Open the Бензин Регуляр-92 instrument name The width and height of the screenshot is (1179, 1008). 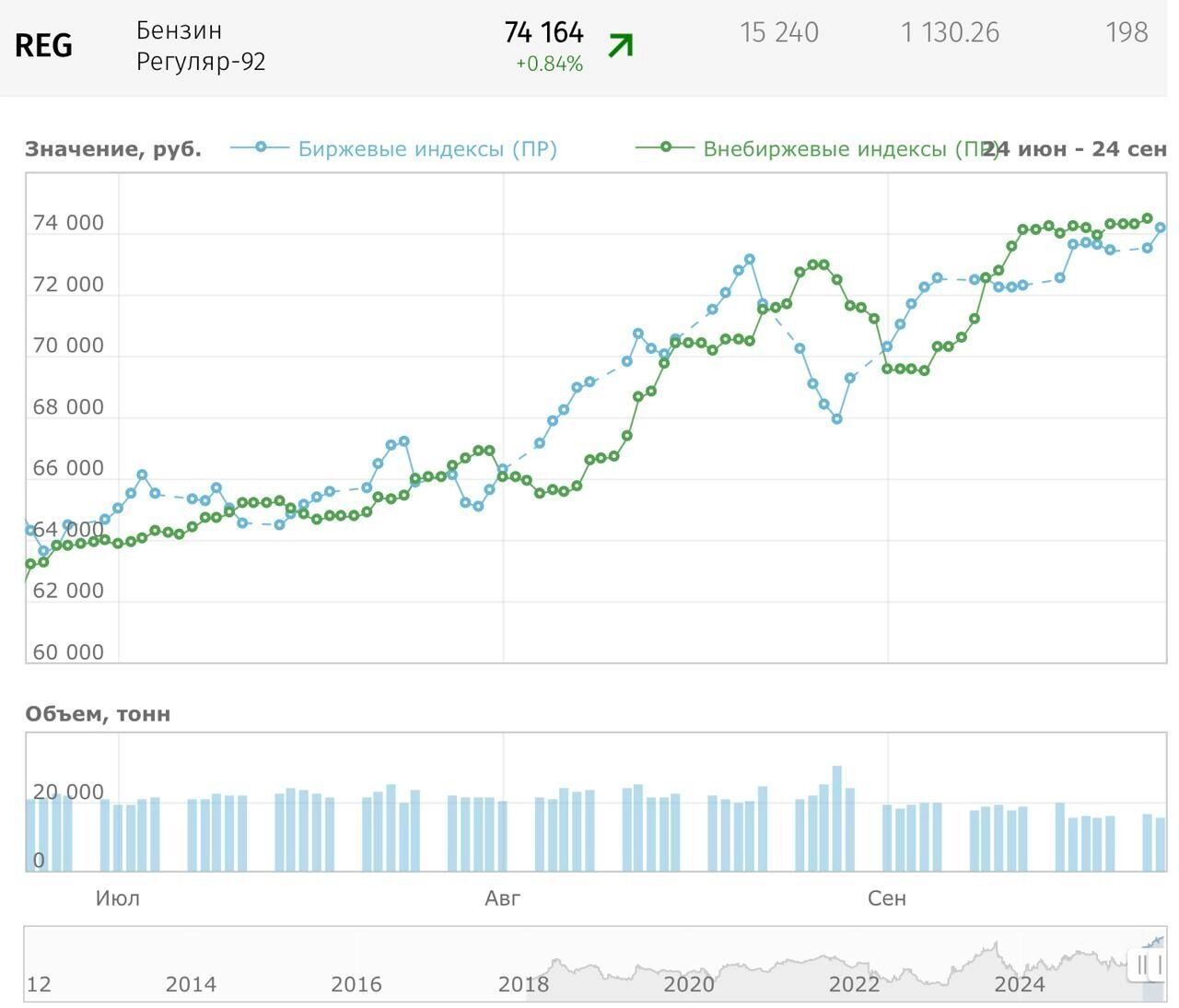[x=201, y=46]
